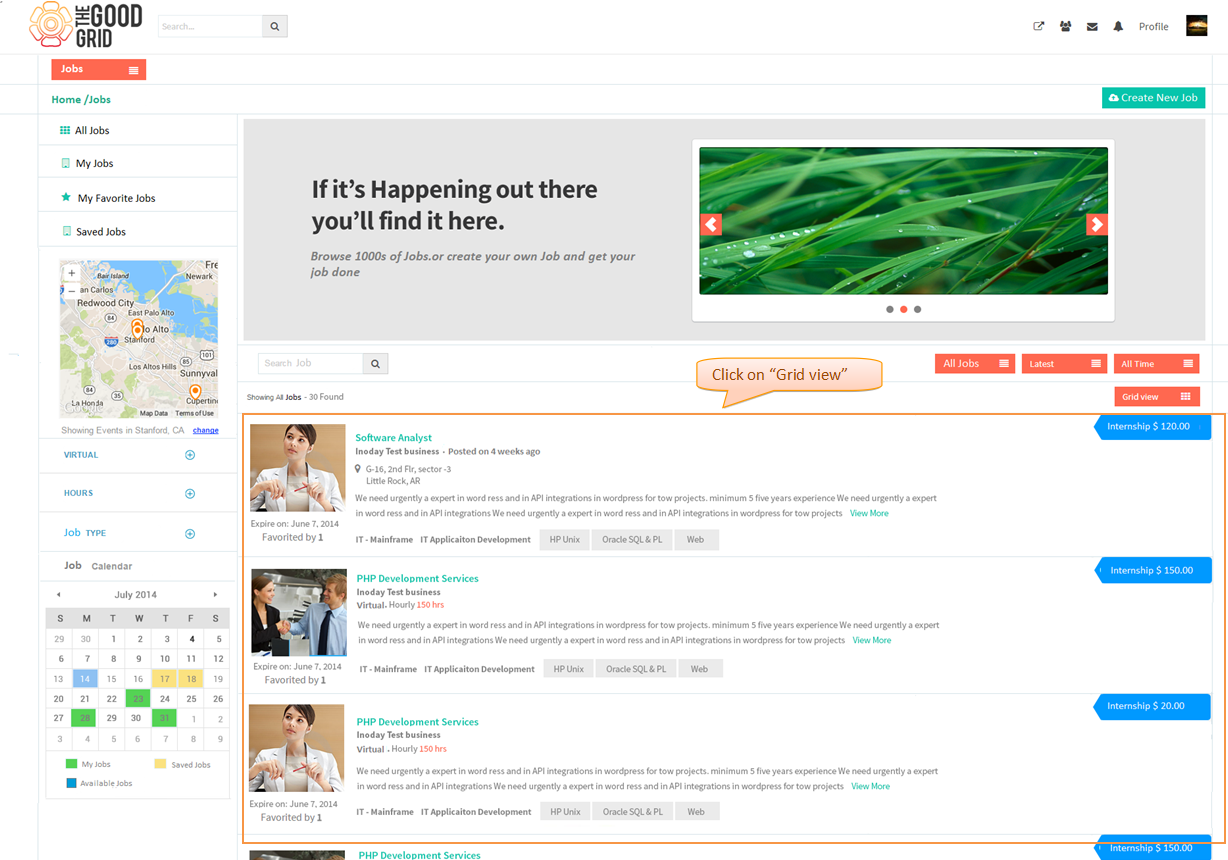Click the magnifier button beside the header search box
The width and height of the screenshot is (1228, 860).
click(x=275, y=26)
